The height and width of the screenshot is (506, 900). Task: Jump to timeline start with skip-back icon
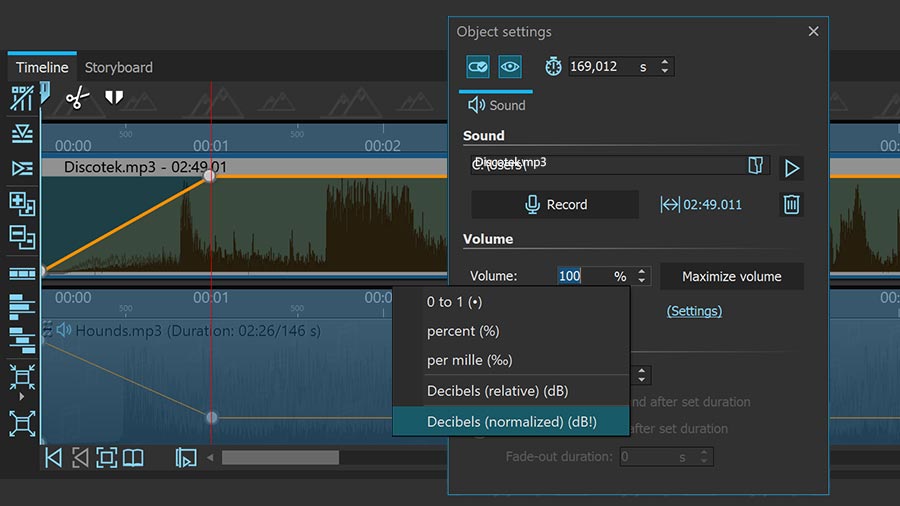(x=54, y=457)
